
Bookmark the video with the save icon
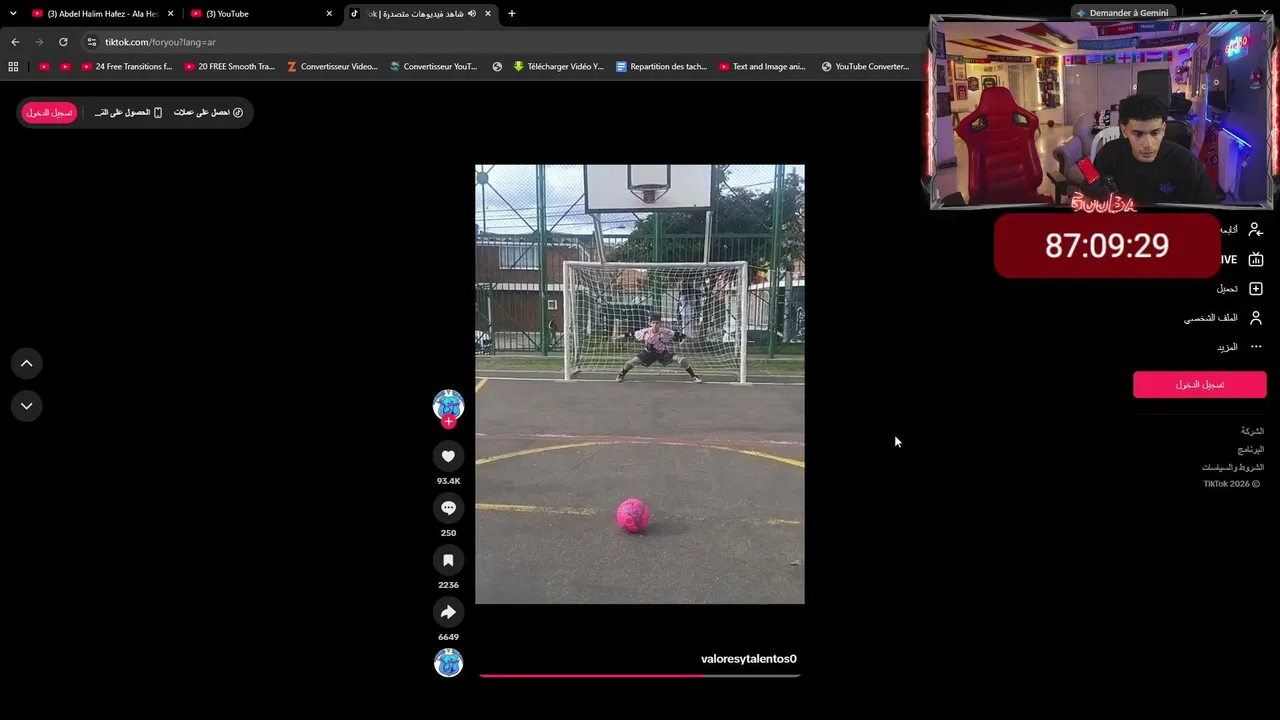pyautogui.click(x=448, y=560)
